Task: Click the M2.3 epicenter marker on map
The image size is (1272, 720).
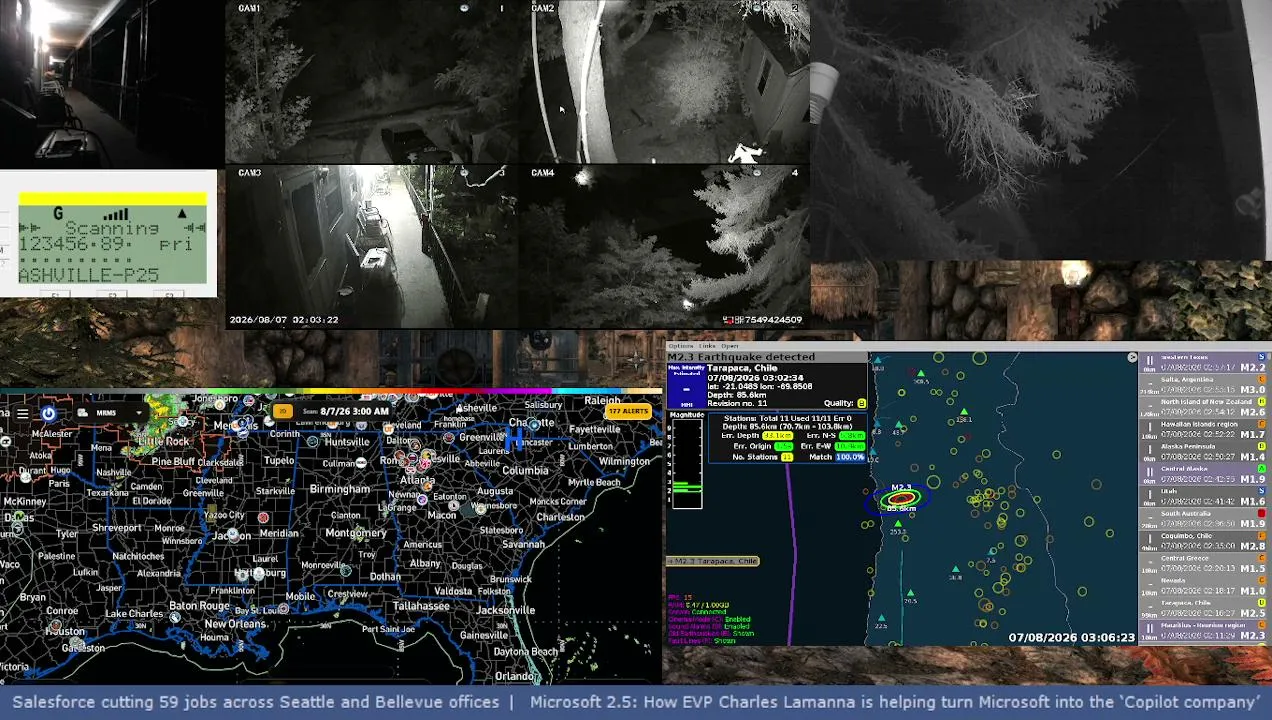Action: click(x=901, y=498)
